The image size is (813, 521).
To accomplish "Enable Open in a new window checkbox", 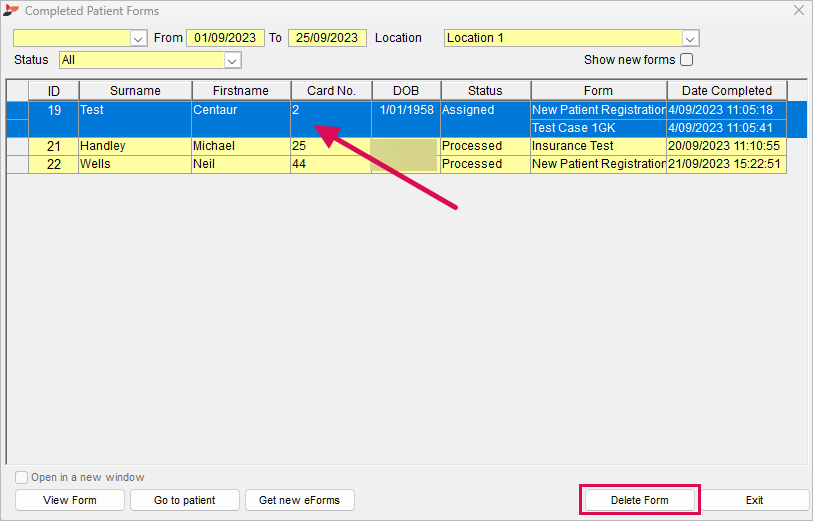I will [x=21, y=477].
